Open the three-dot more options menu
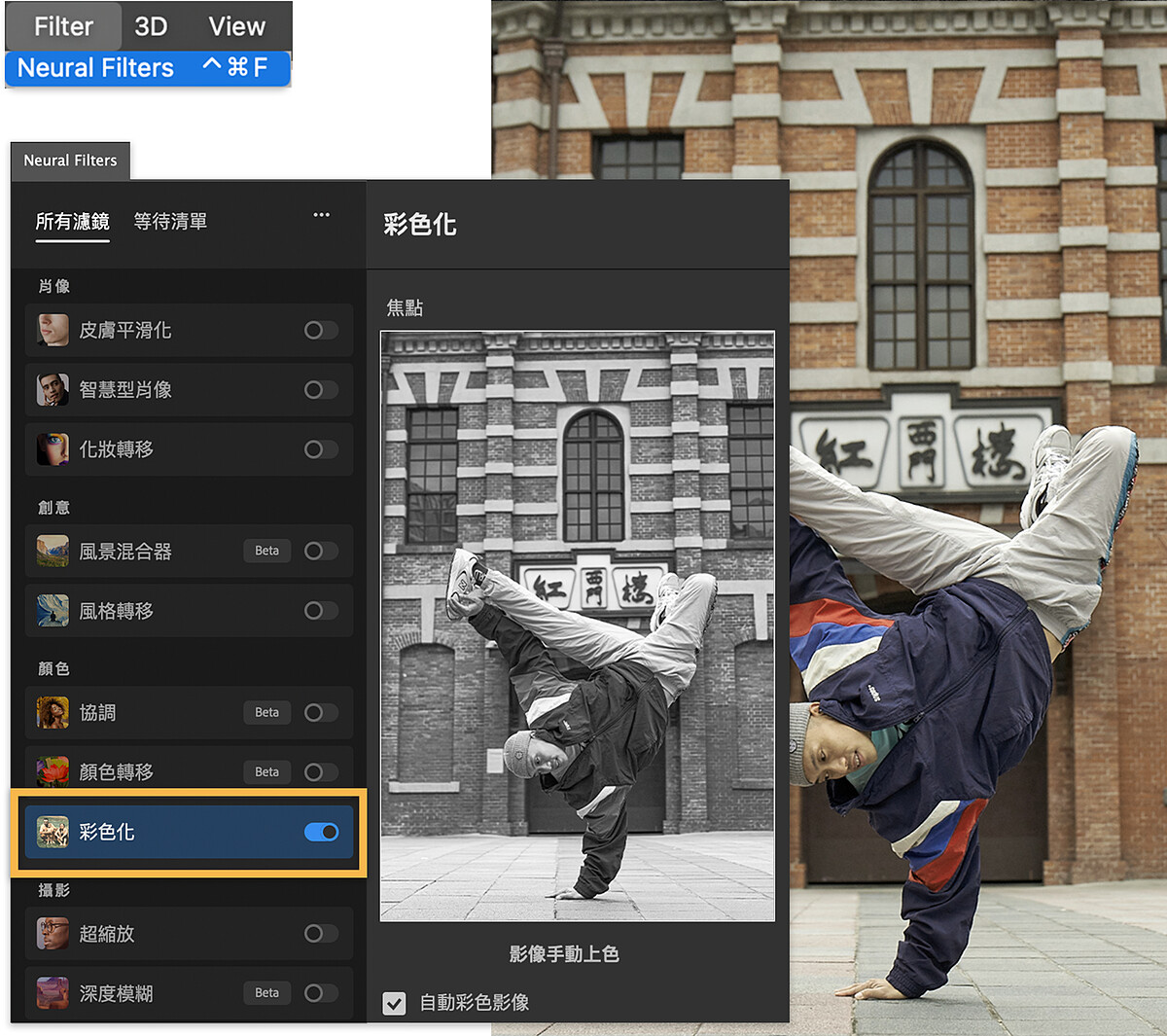This screenshot has height=1036, width=1167. (321, 215)
